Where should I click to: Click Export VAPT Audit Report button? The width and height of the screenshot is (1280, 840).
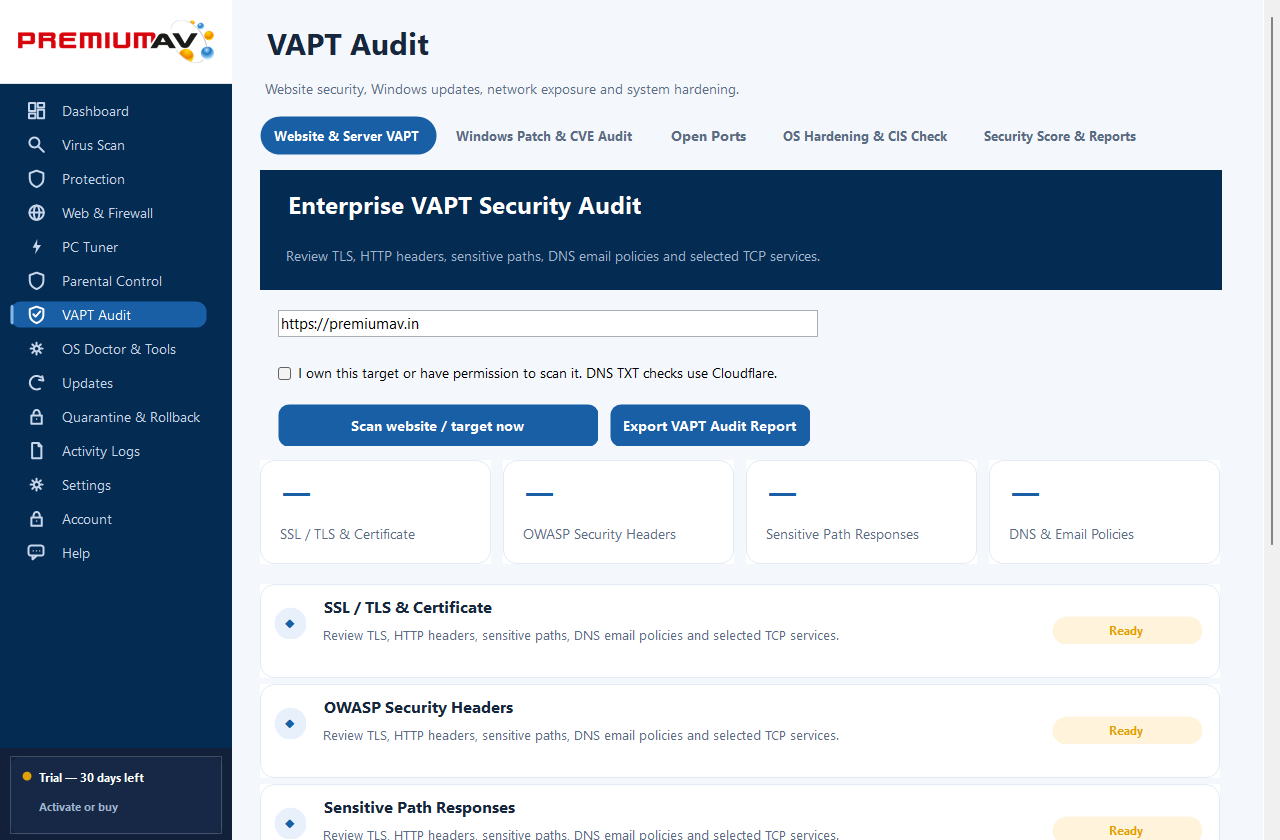click(710, 426)
